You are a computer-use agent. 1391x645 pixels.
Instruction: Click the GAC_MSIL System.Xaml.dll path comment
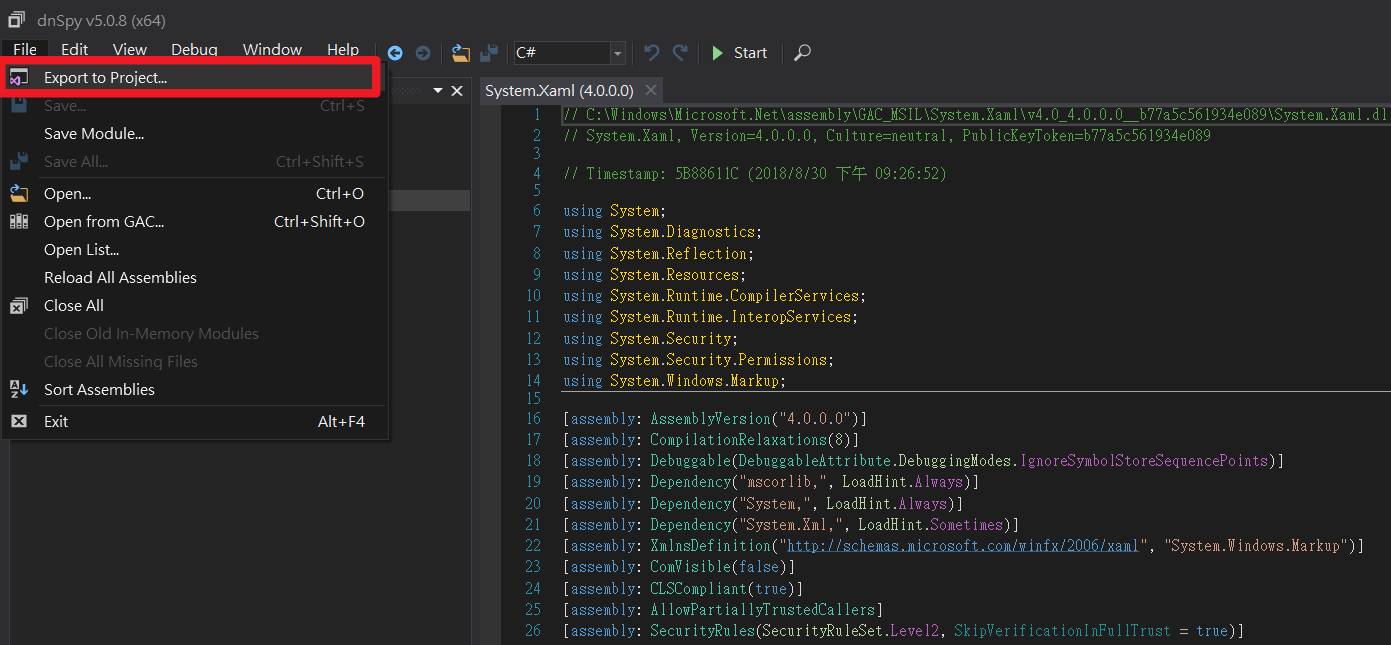pos(975,115)
